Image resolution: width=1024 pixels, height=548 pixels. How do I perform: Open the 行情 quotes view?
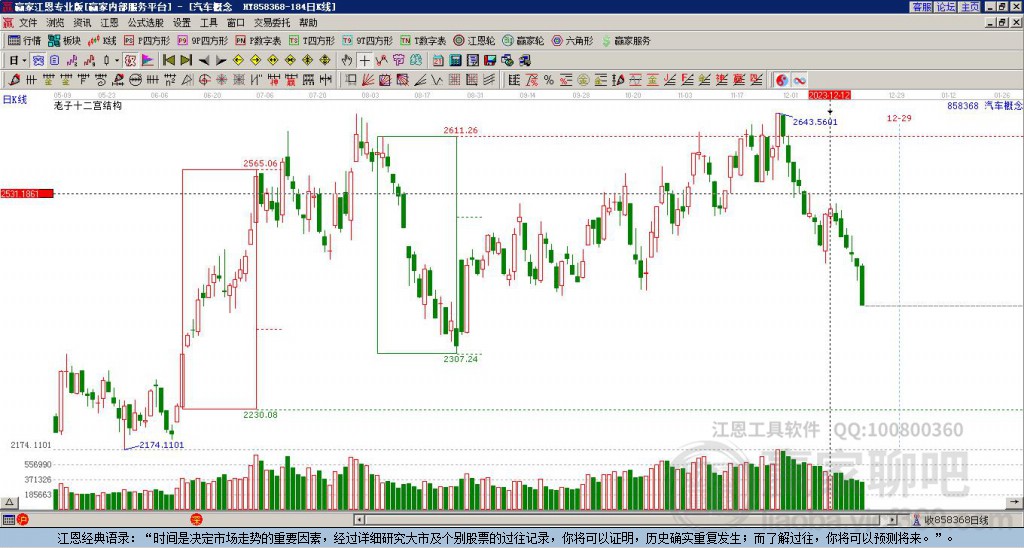pyautogui.click(x=24, y=40)
